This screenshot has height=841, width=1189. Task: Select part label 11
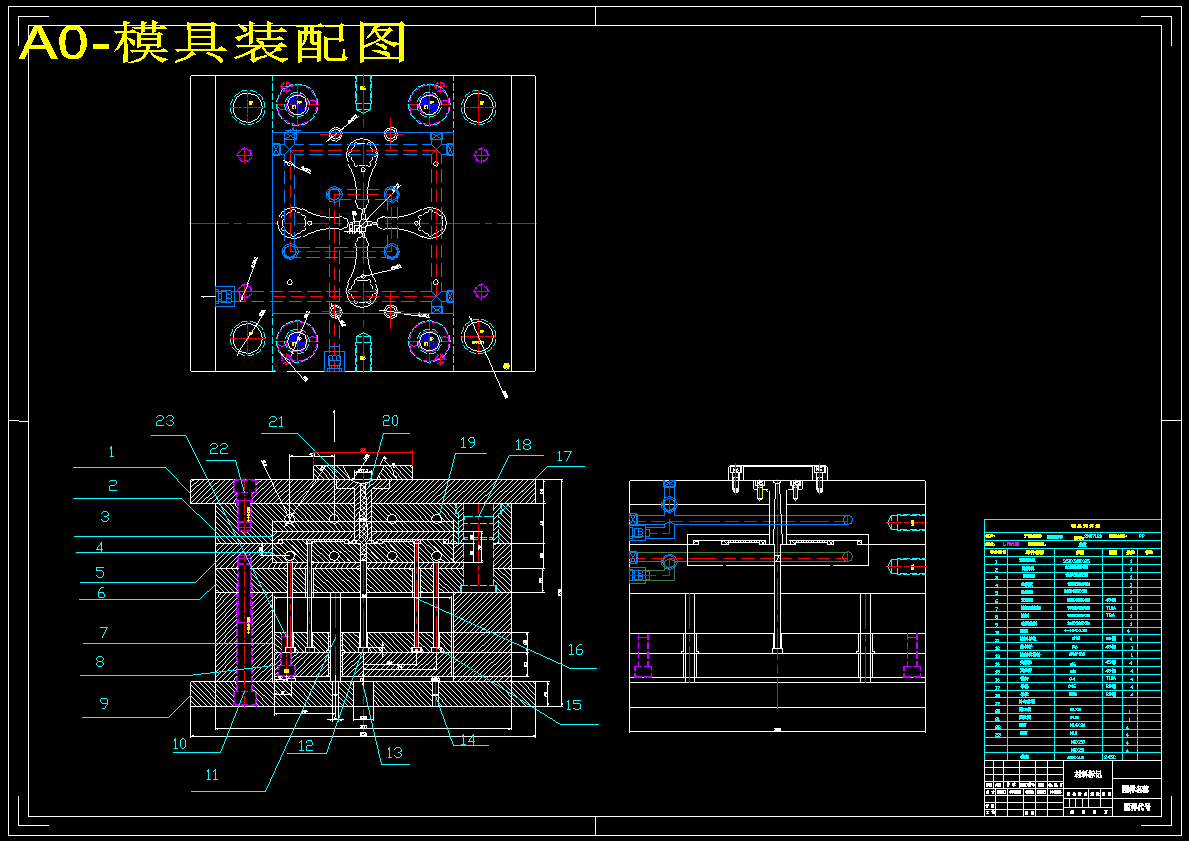[212, 774]
